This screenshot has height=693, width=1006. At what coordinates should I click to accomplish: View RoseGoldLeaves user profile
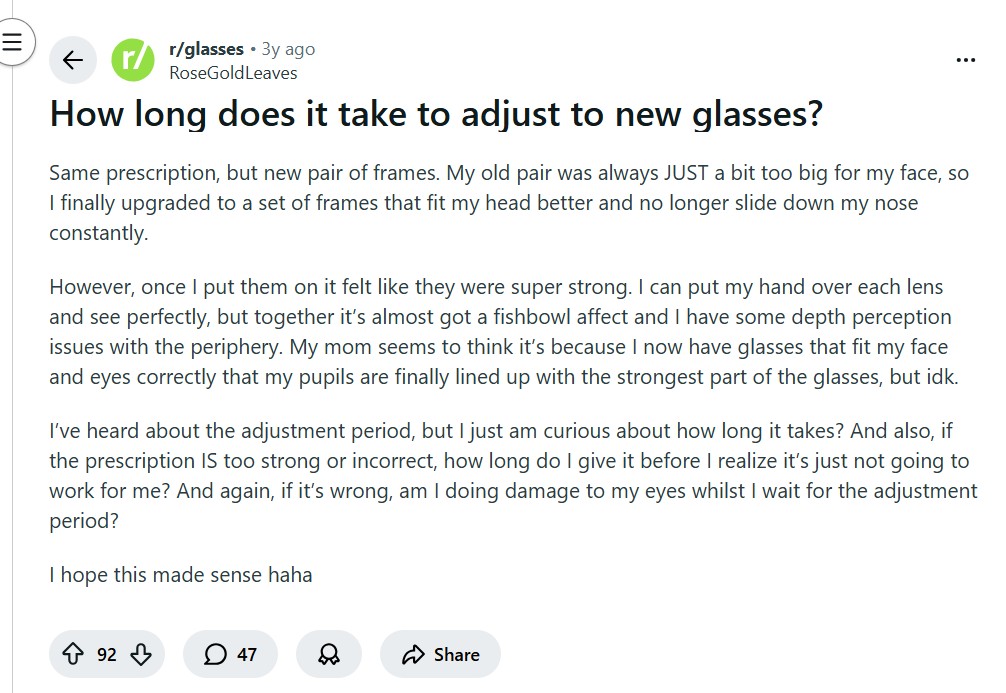233,72
